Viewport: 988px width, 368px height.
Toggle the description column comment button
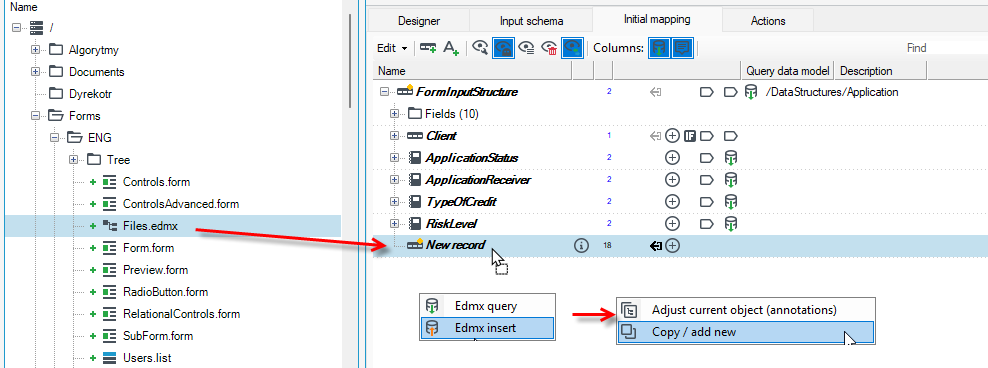tap(682, 48)
